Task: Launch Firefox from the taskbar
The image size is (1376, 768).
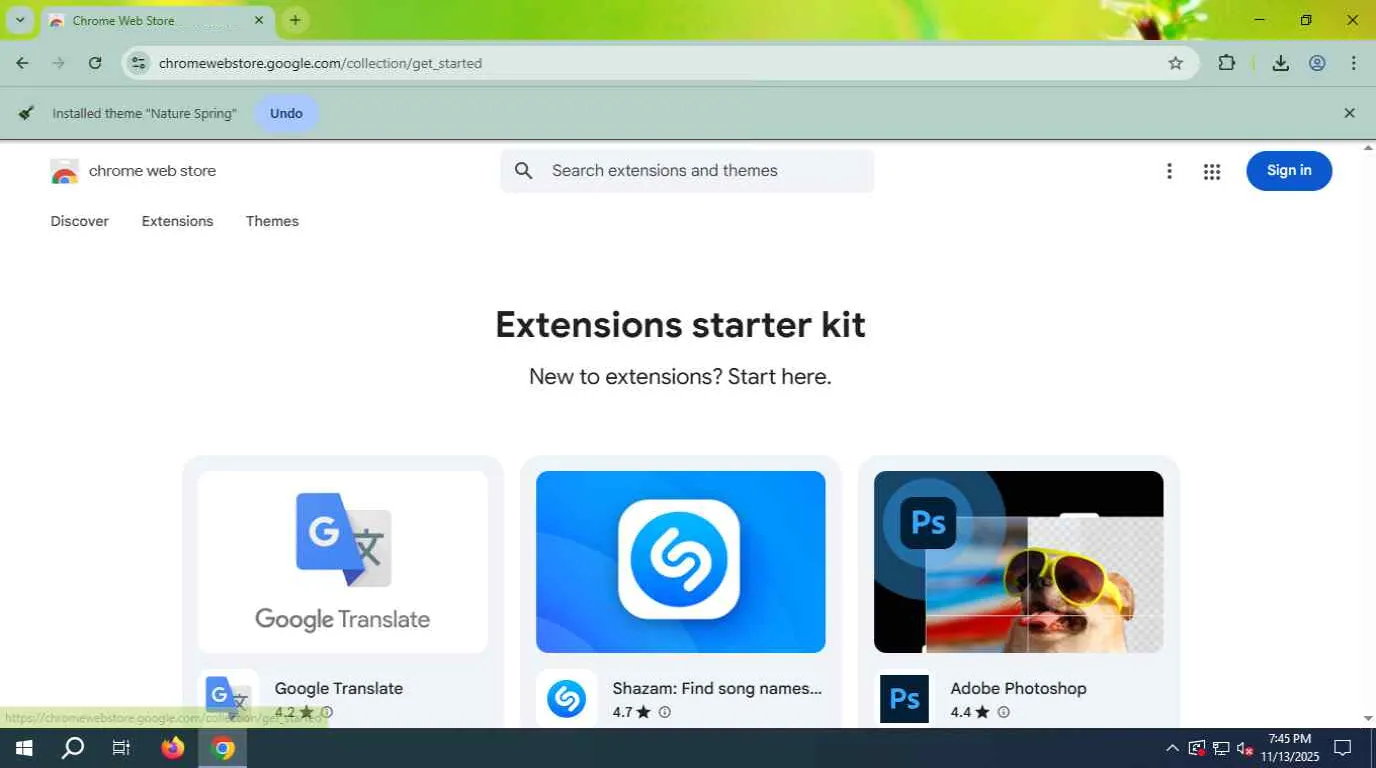Action: 173,748
